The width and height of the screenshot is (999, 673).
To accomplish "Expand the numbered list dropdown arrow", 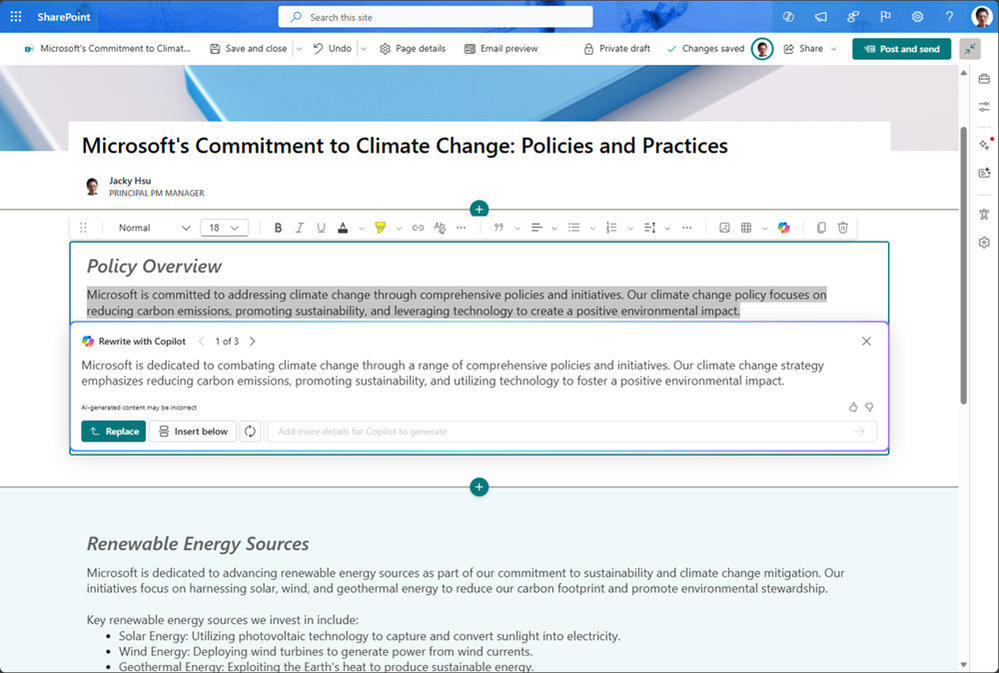I will tap(630, 228).
